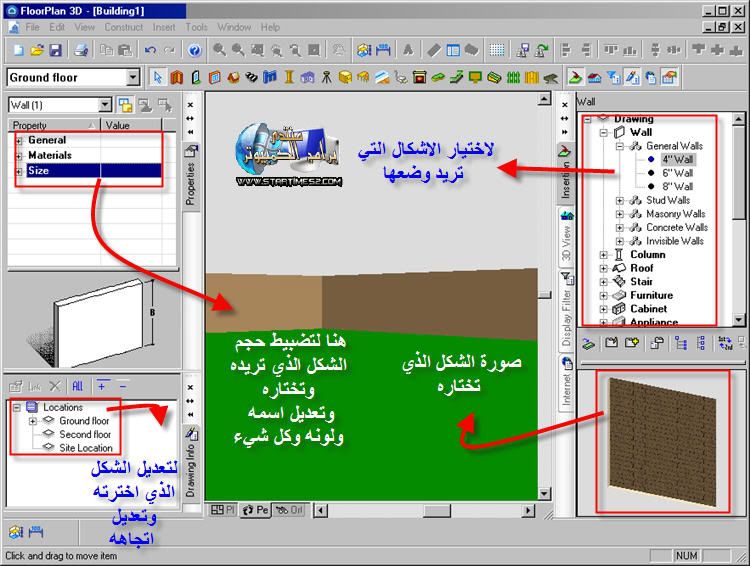
Task: Select Site Location in Locations tree
Action: pos(86,448)
